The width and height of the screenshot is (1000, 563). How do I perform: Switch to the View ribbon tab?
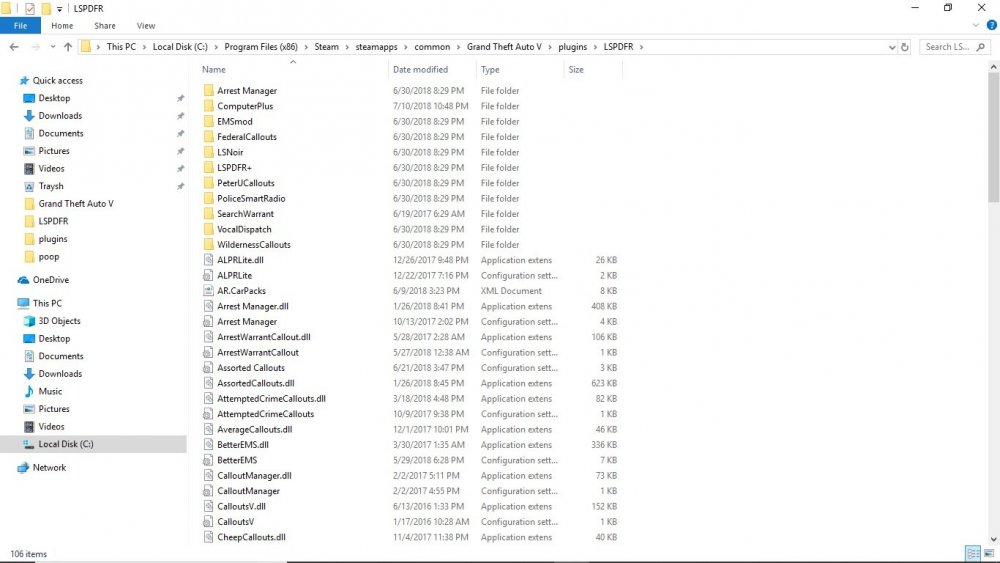tap(145, 26)
